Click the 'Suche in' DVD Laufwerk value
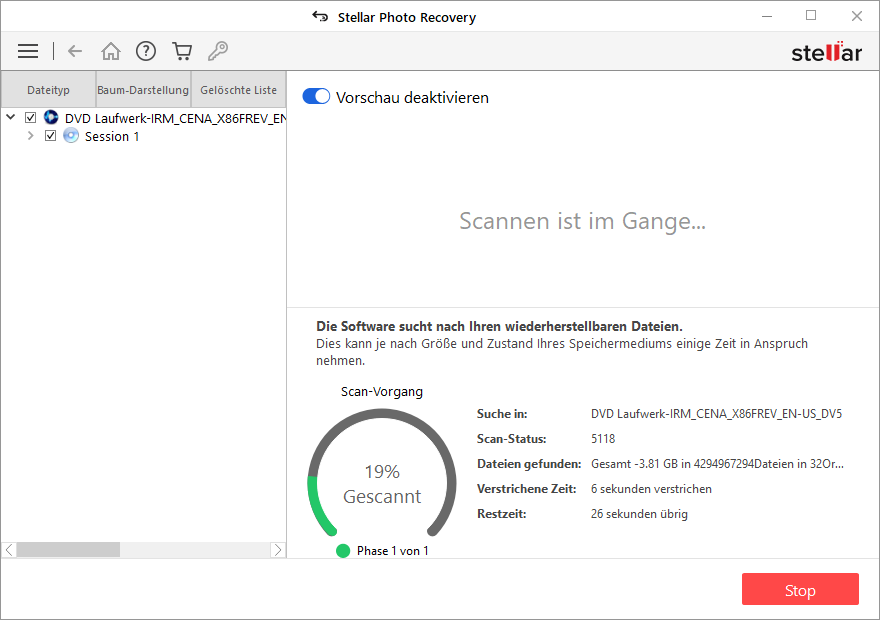 coord(717,414)
